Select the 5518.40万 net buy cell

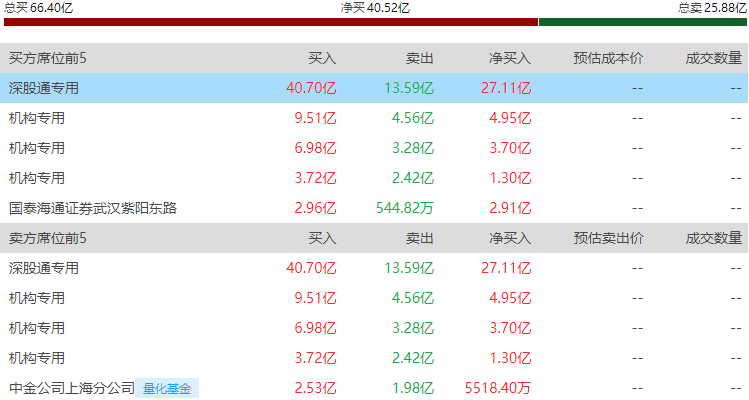pos(498,389)
